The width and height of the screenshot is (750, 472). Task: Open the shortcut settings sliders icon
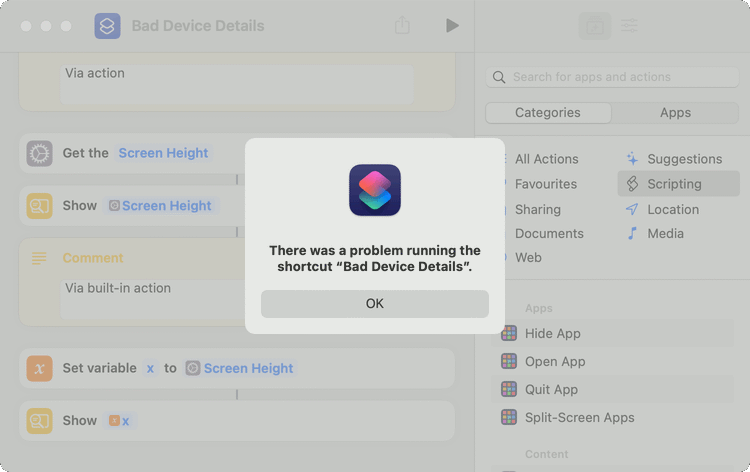[629, 25]
